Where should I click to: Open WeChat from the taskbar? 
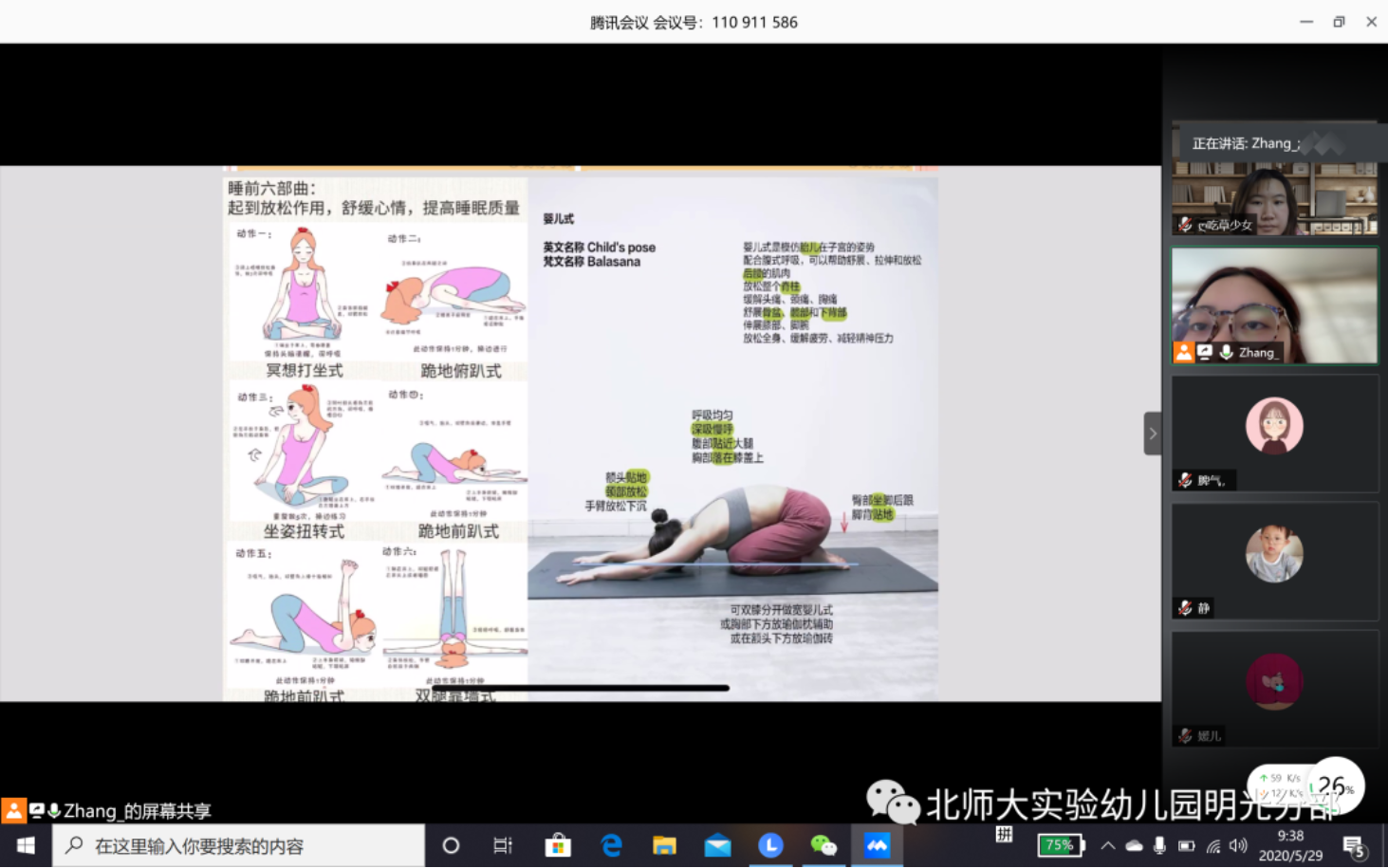point(824,845)
